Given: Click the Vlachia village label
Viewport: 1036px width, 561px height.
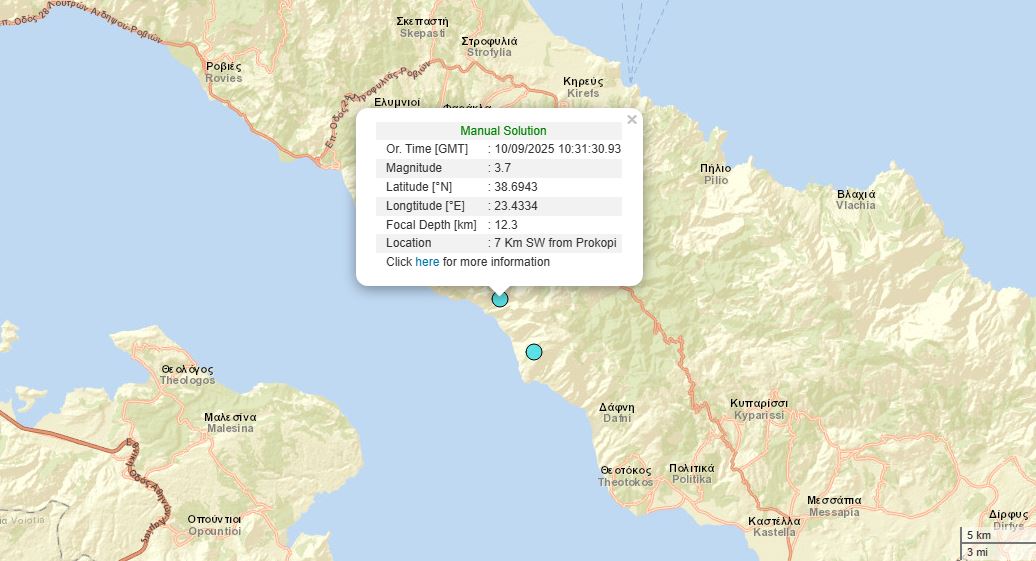Looking at the screenshot, I should coord(856,199).
